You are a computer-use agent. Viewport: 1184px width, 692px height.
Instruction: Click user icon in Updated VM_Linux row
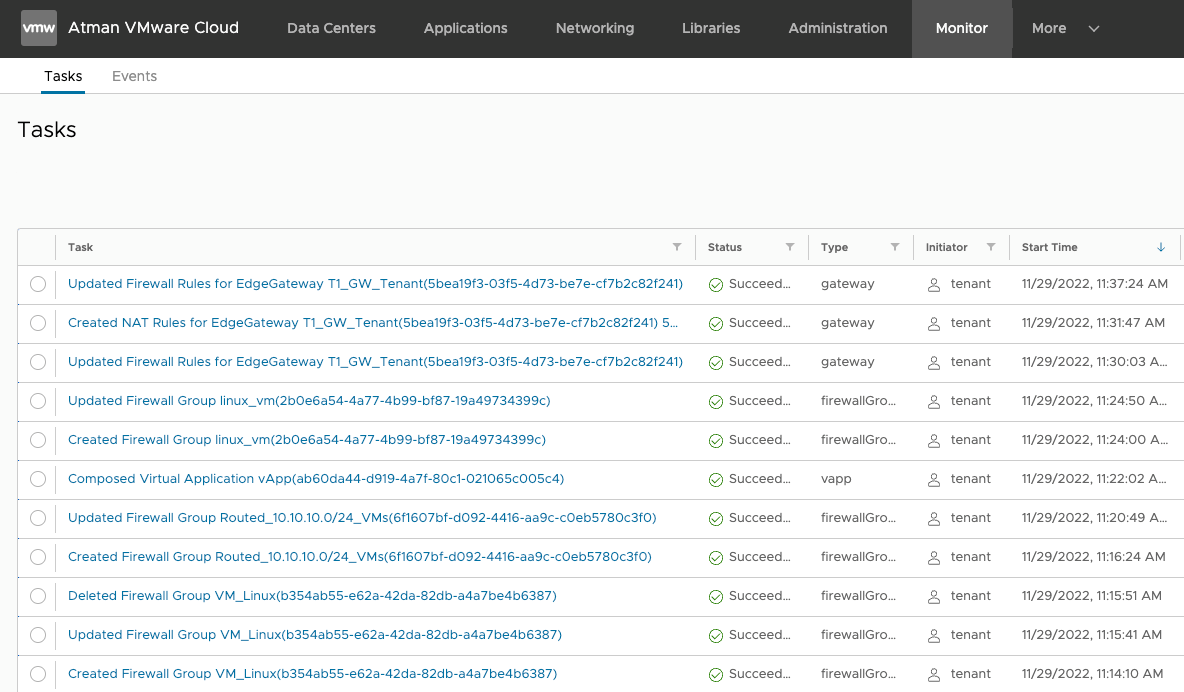tap(934, 636)
